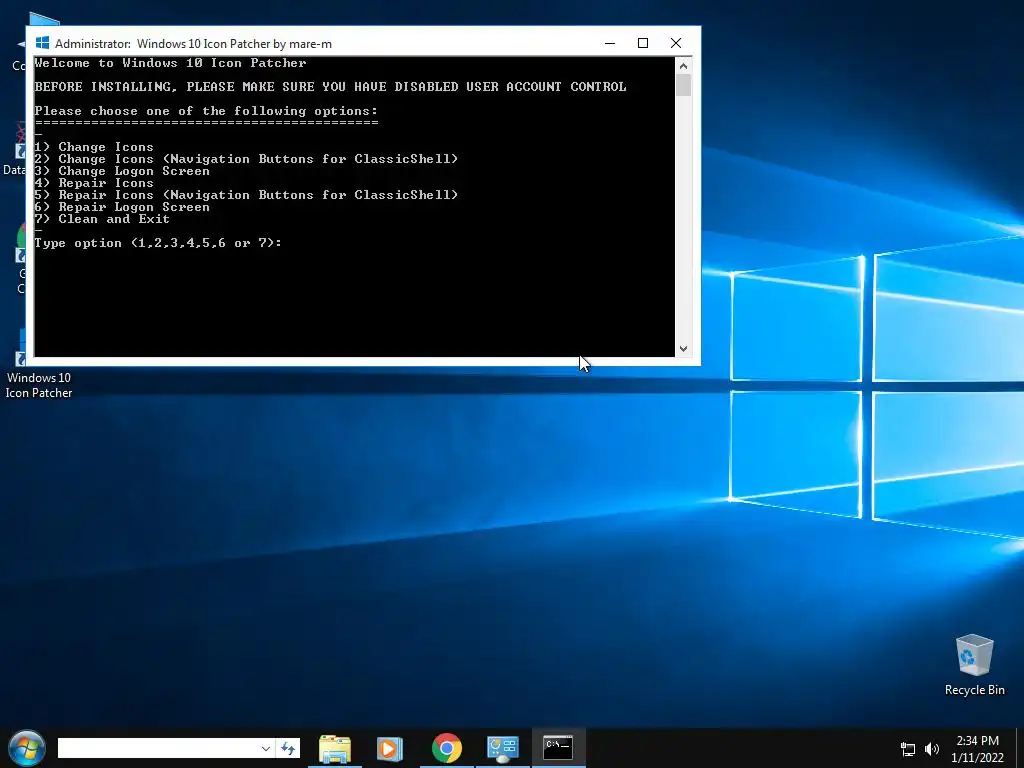
Task: Click option 2 Change Icons ClassicShell line
Action: coord(246,159)
